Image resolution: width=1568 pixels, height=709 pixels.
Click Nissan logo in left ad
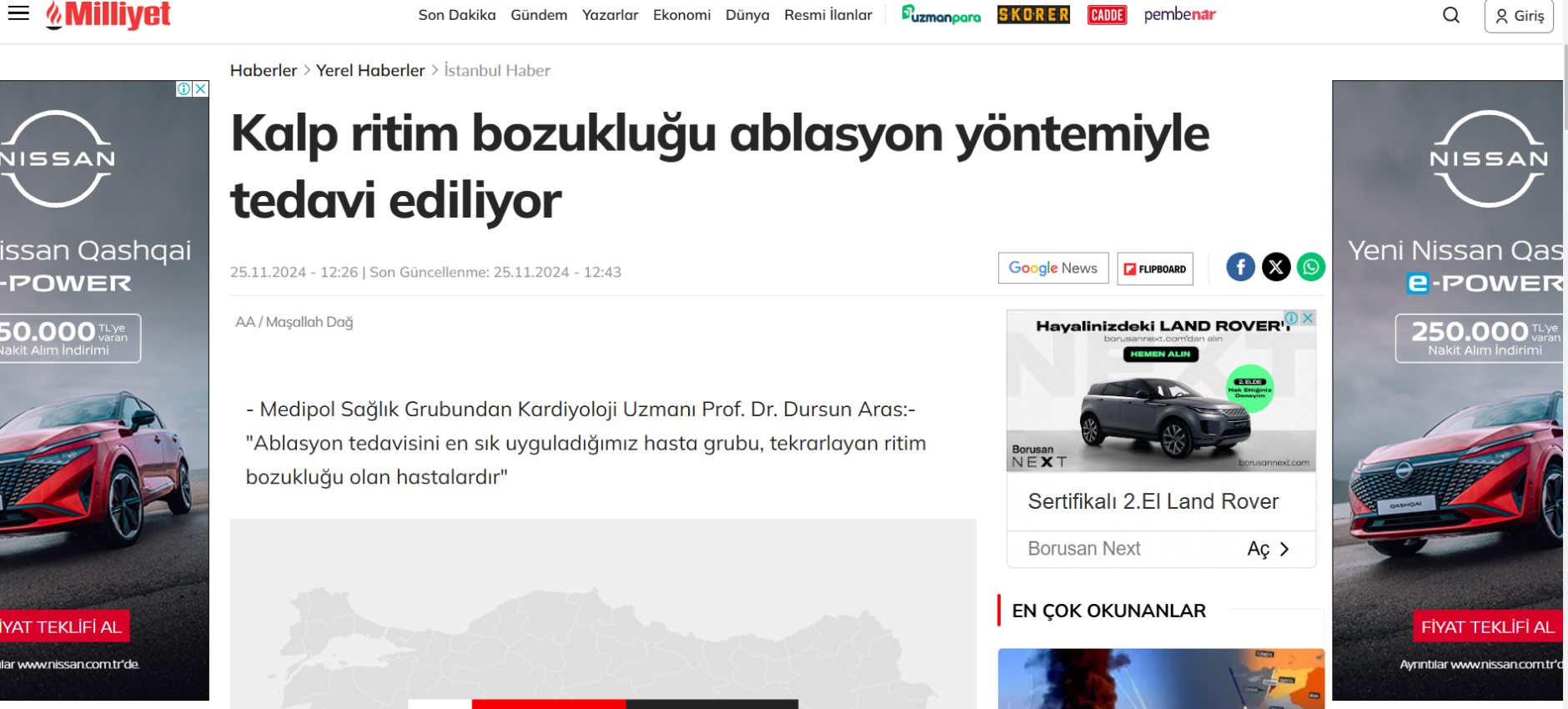coord(57,158)
